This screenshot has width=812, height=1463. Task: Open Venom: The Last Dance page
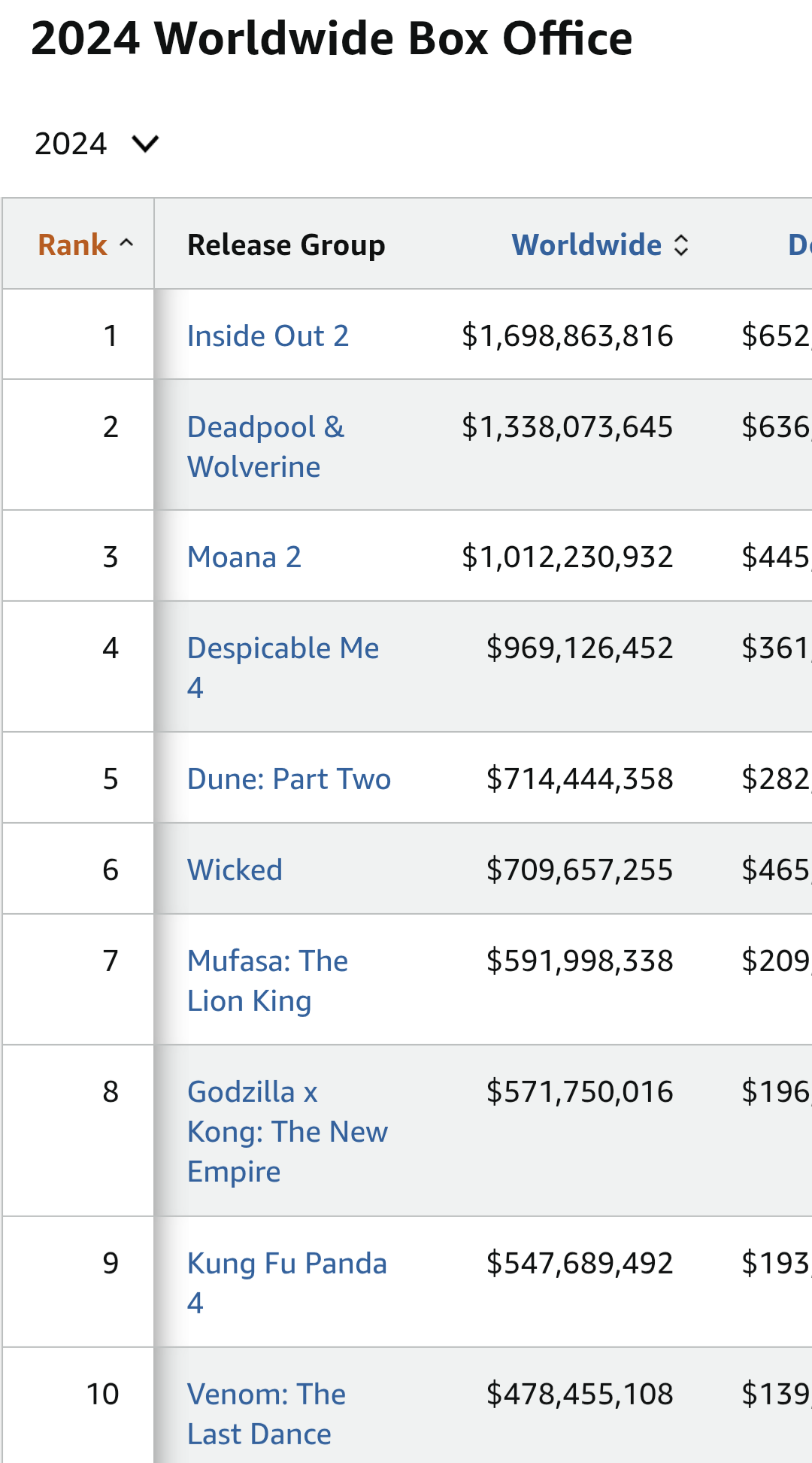coord(266,1414)
